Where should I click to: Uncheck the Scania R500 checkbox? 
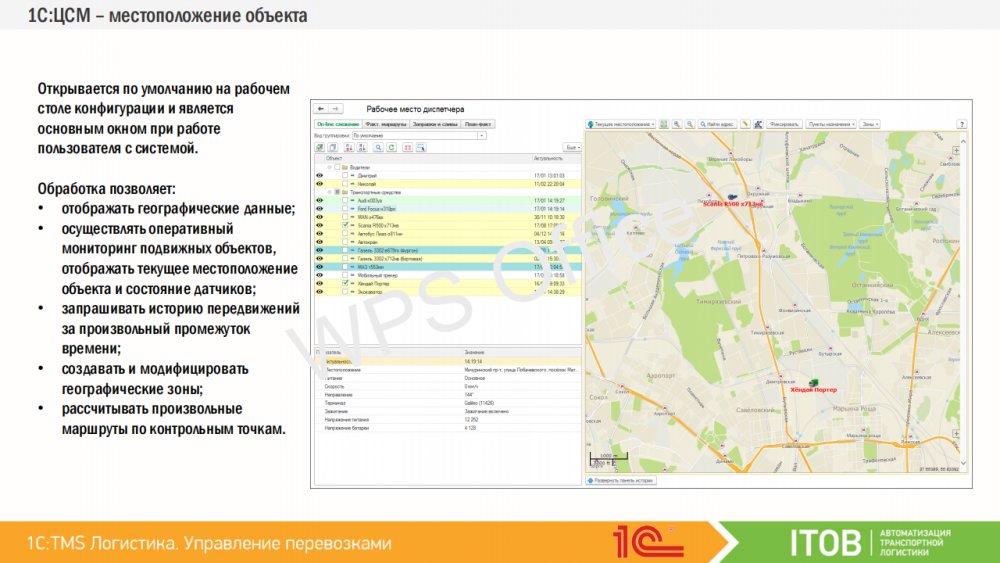345,225
